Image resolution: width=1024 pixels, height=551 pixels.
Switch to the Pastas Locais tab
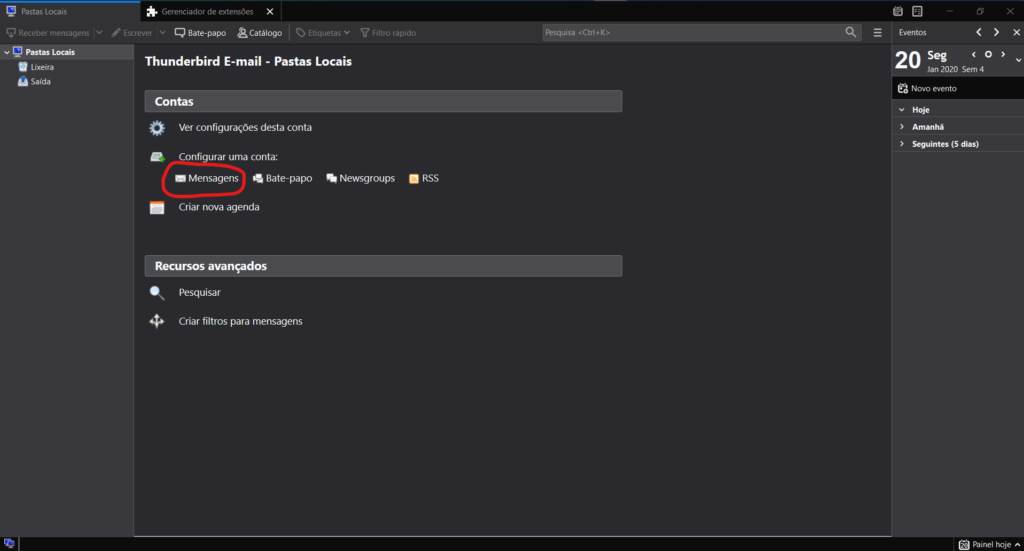coord(70,11)
